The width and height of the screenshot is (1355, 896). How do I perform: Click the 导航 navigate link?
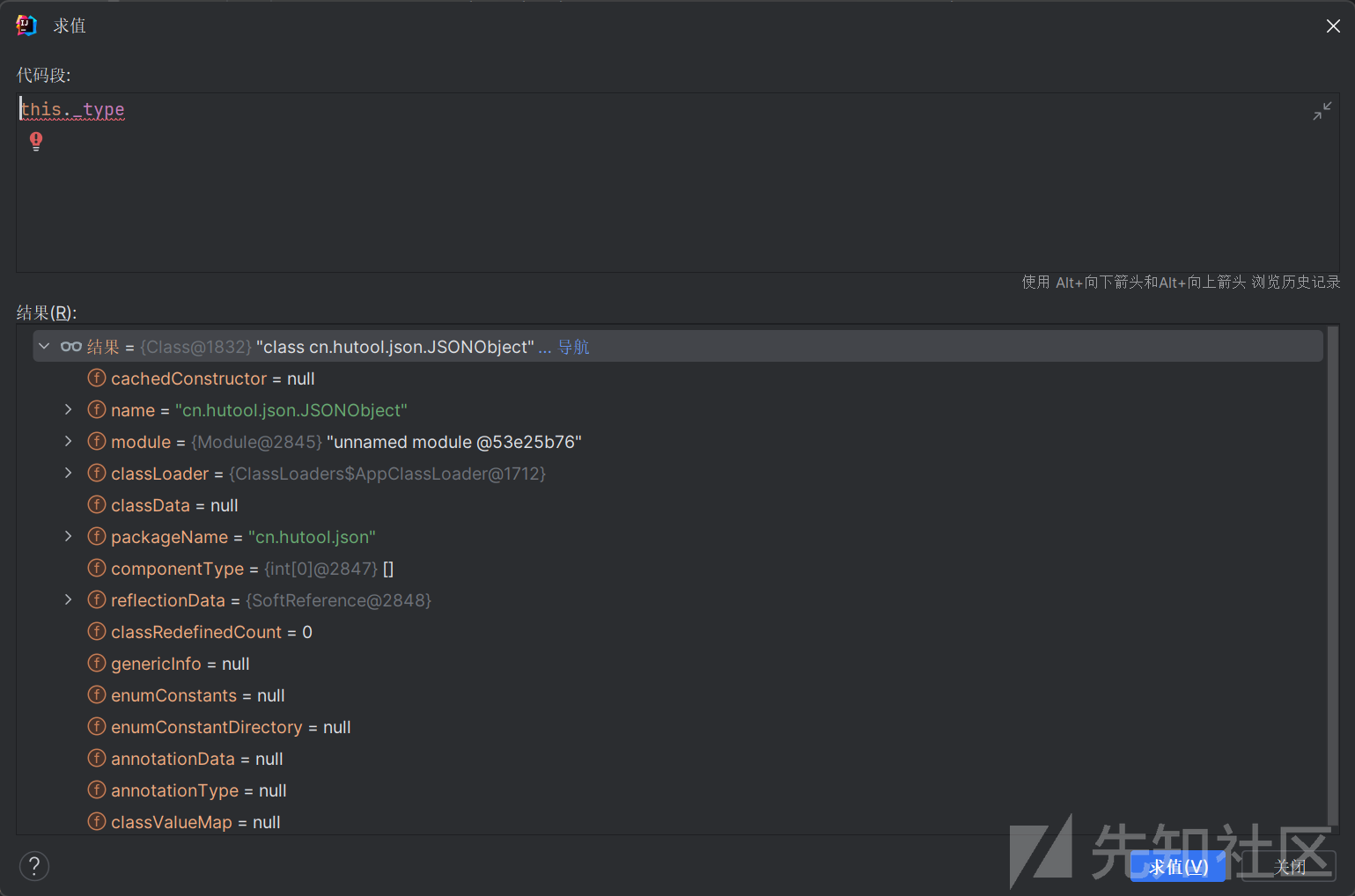(x=573, y=347)
